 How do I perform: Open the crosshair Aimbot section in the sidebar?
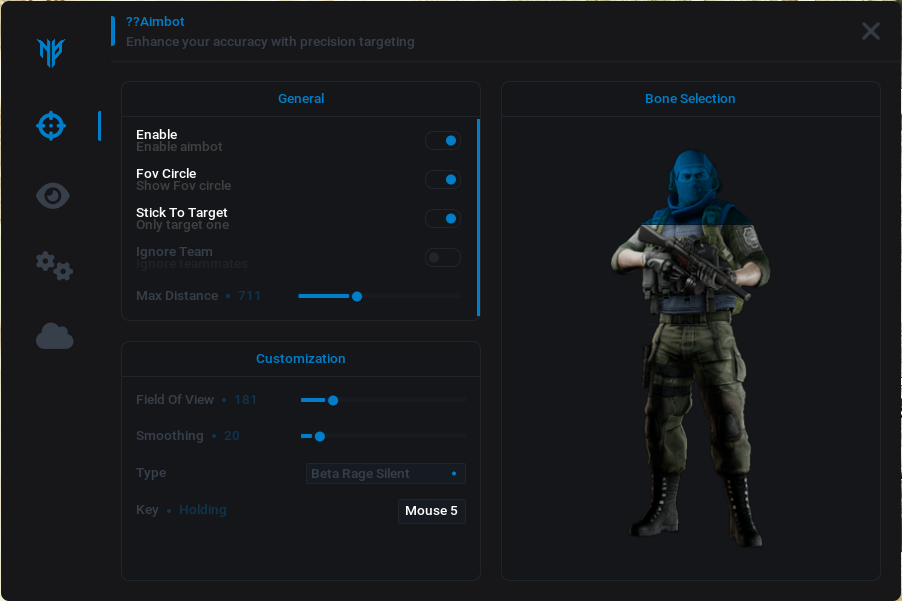pyautogui.click(x=51, y=126)
